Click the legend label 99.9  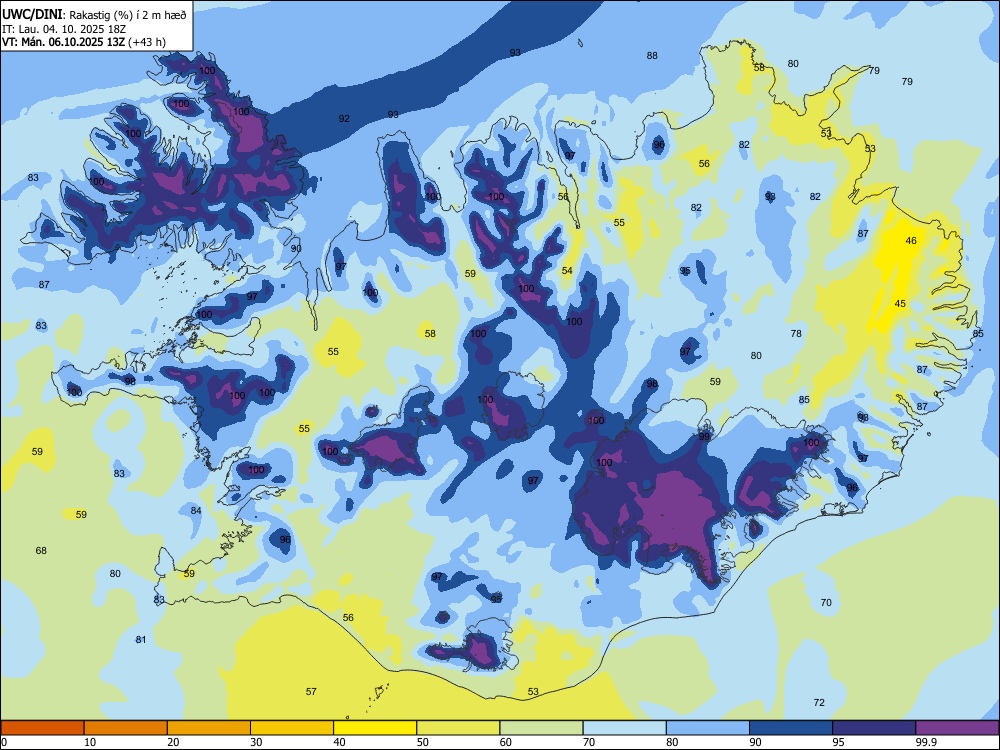pyautogui.click(x=925, y=742)
